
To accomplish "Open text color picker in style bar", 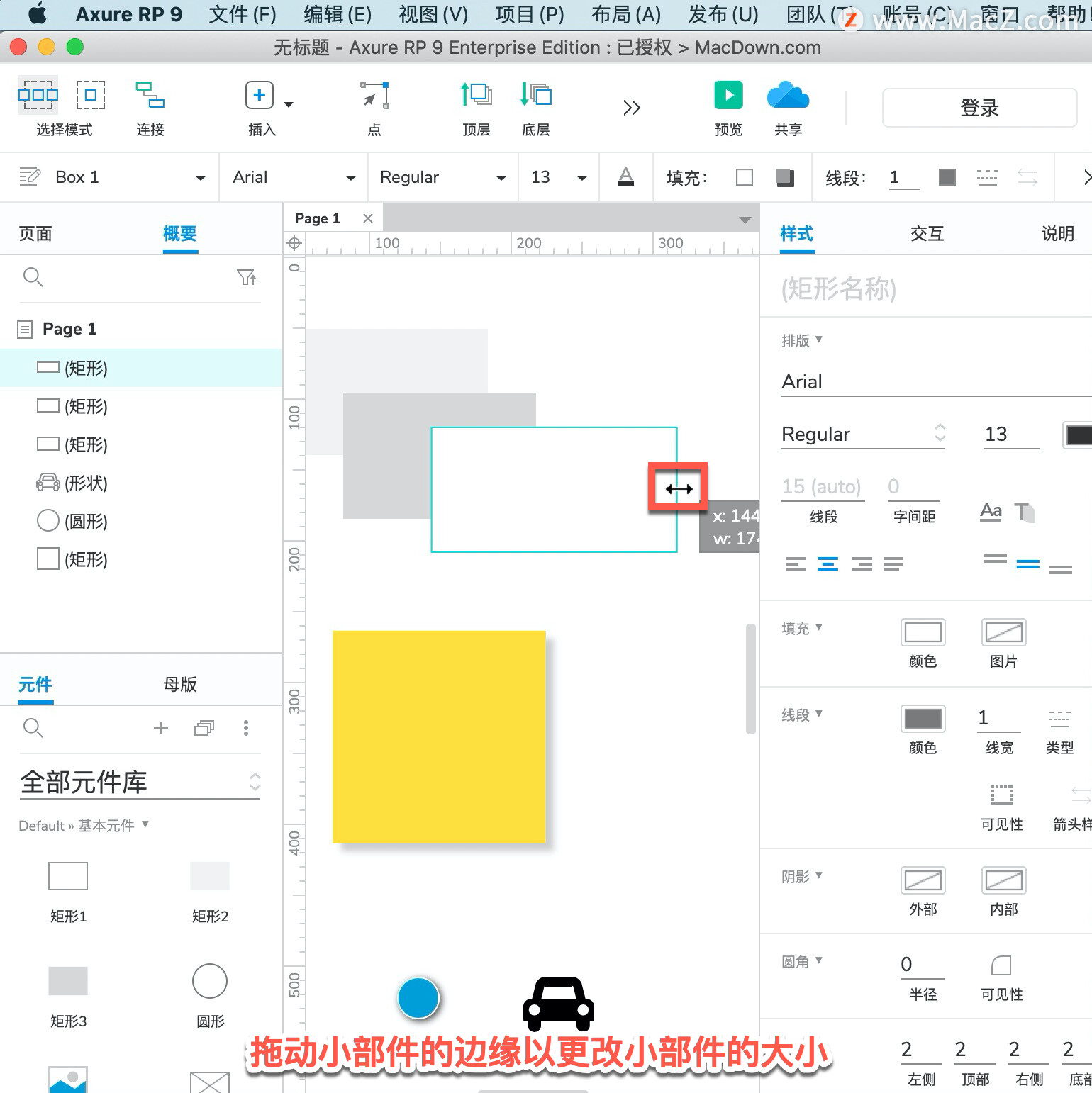I will (626, 176).
